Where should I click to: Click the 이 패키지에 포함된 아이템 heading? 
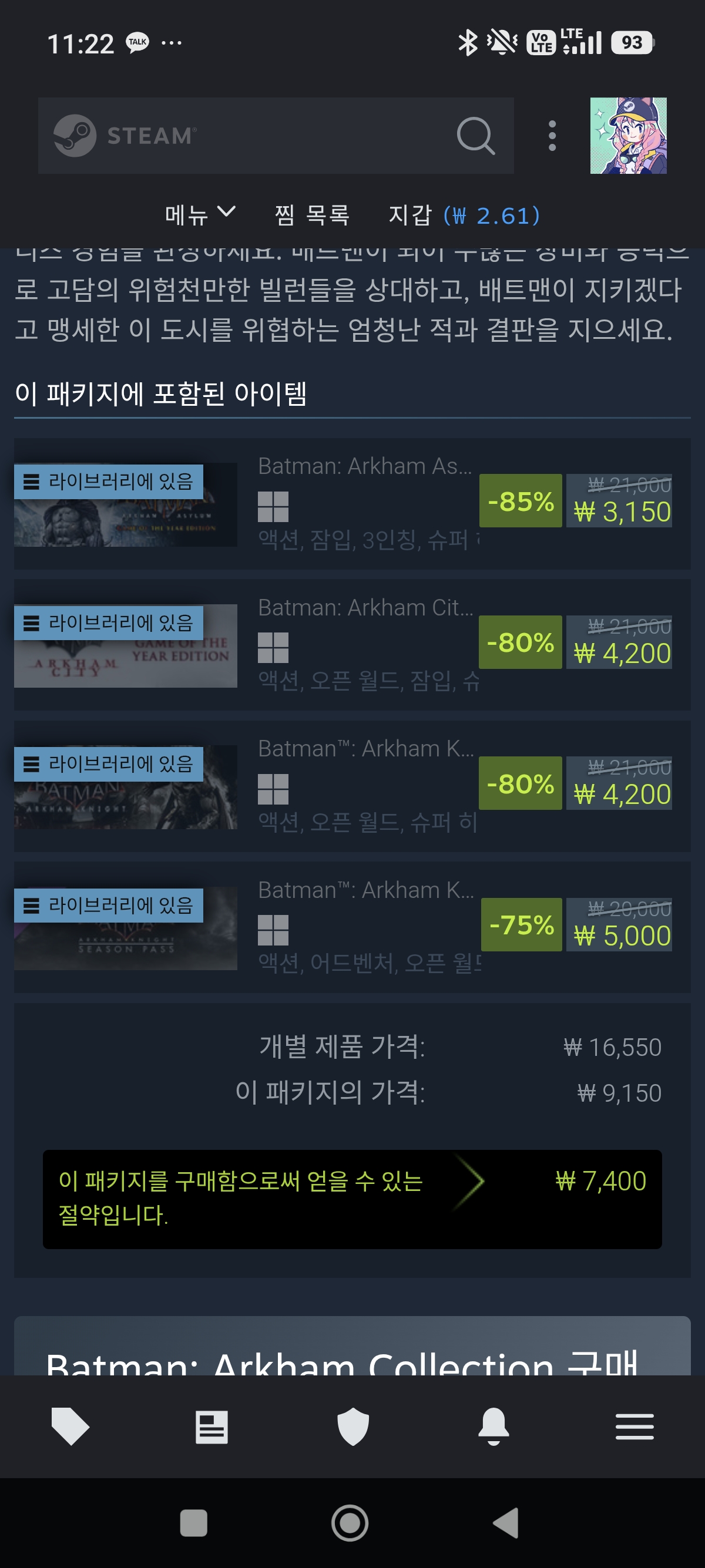pyautogui.click(x=161, y=393)
